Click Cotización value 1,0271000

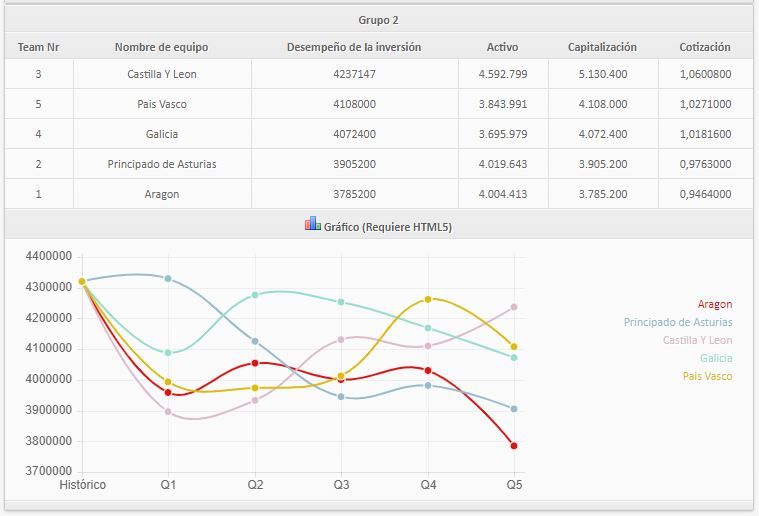coord(706,104)
